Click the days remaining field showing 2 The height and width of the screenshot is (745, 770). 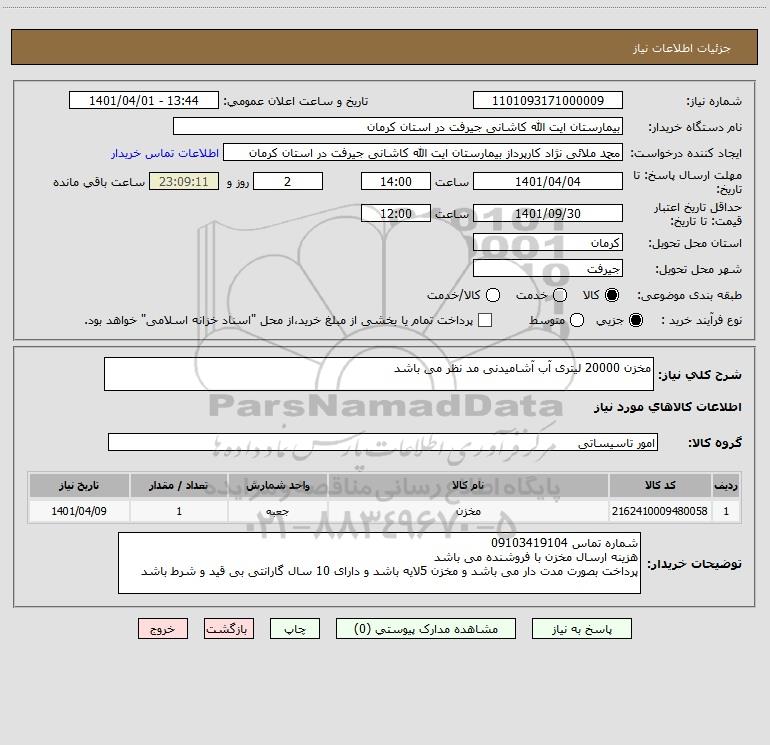click(287, 181)
